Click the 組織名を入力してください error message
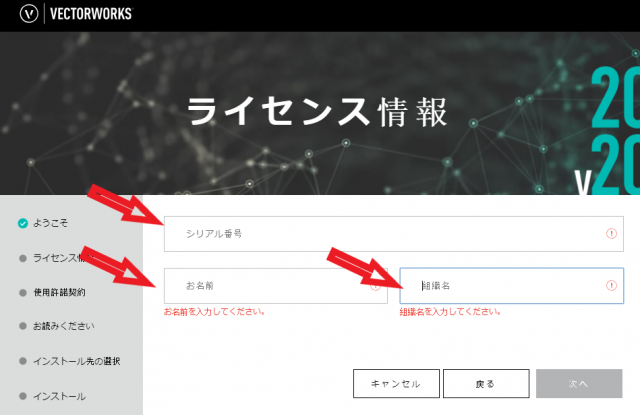Screen dimensions: 640x415 click(449, 312)
